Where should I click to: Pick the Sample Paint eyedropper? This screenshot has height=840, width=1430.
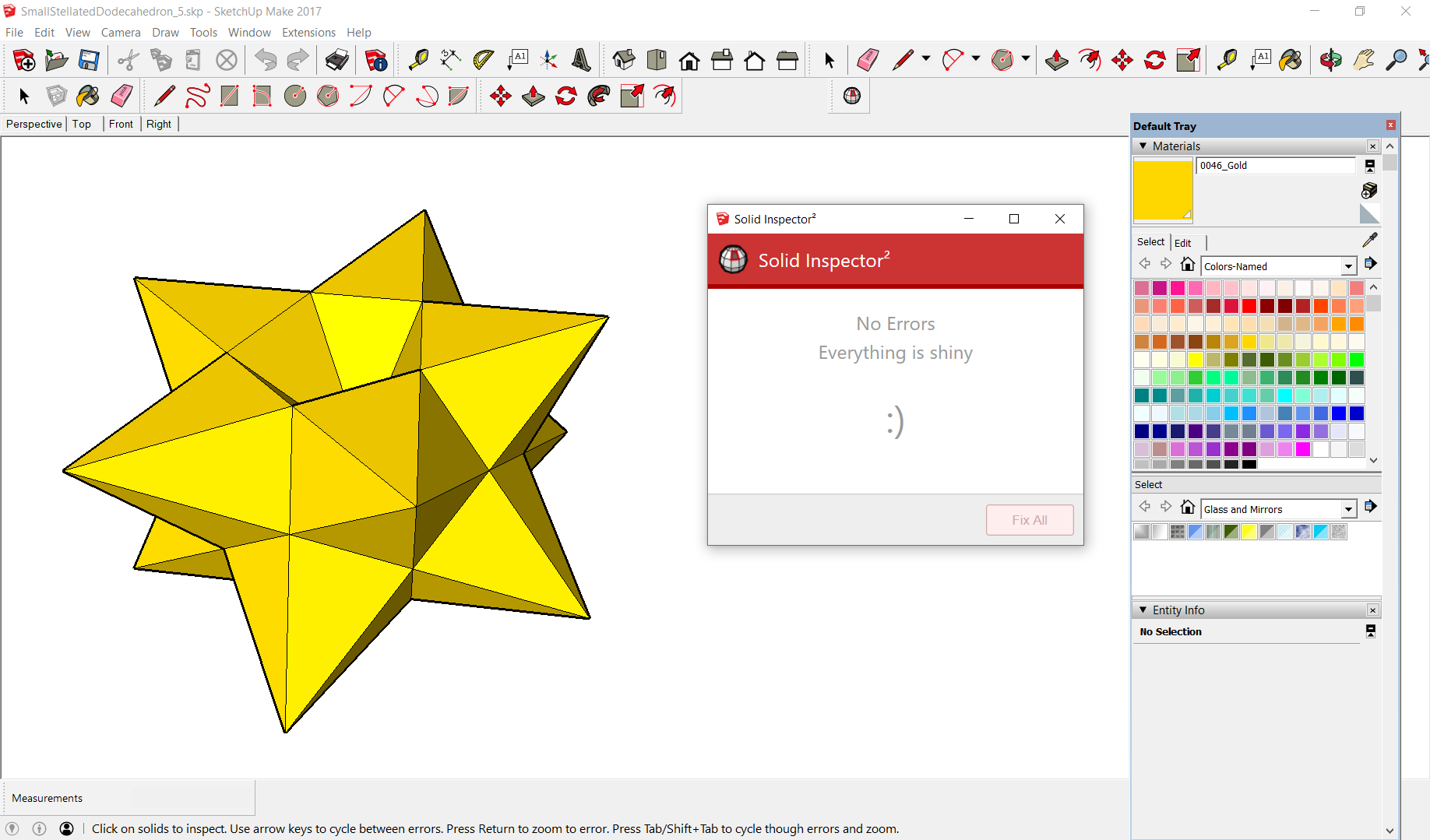pyautogui.click(x=1370, y=240)
